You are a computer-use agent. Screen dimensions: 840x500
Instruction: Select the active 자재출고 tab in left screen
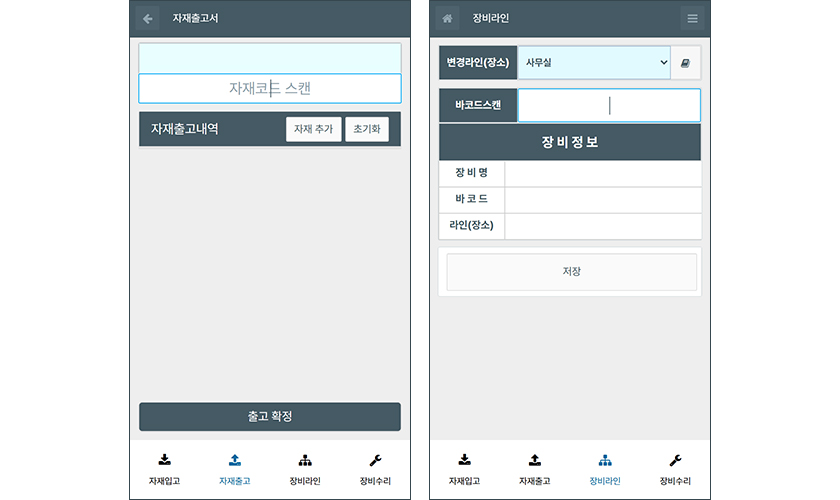coord(235,469)
